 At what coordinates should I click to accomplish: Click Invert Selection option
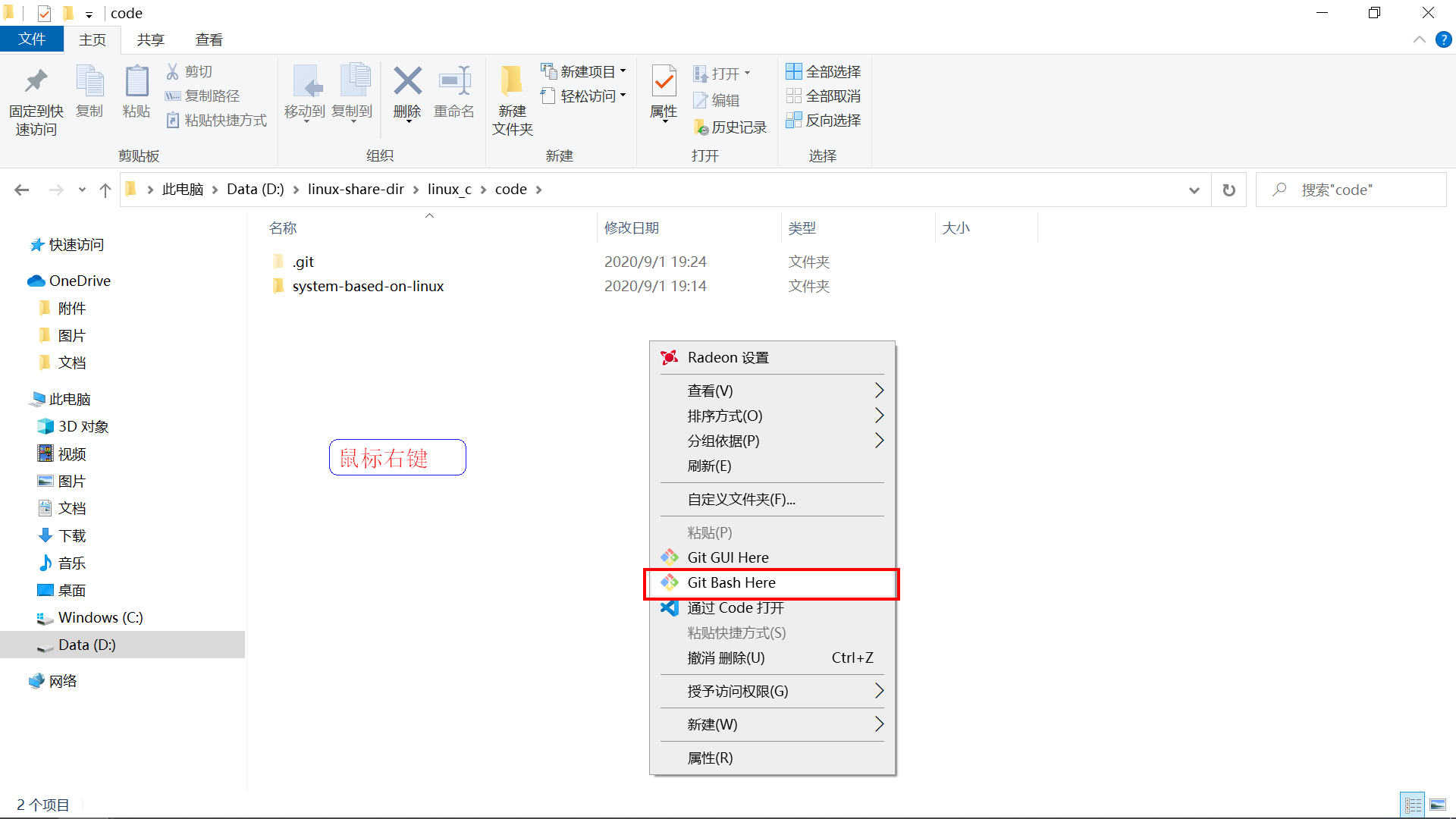(832, 120)
